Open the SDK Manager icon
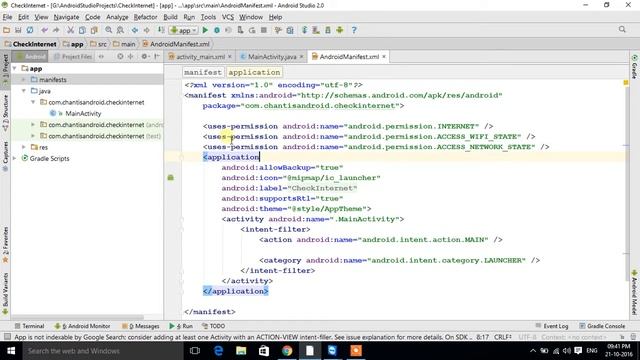This screenshot has width=640, height=360. tap(328, 30)
